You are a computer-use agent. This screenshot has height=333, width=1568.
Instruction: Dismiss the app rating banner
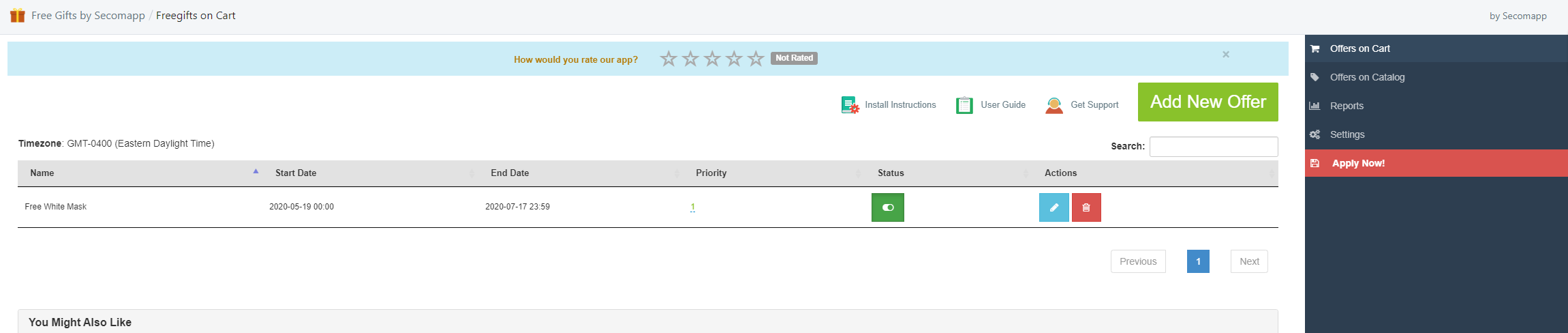click(x=1226, y=55)
